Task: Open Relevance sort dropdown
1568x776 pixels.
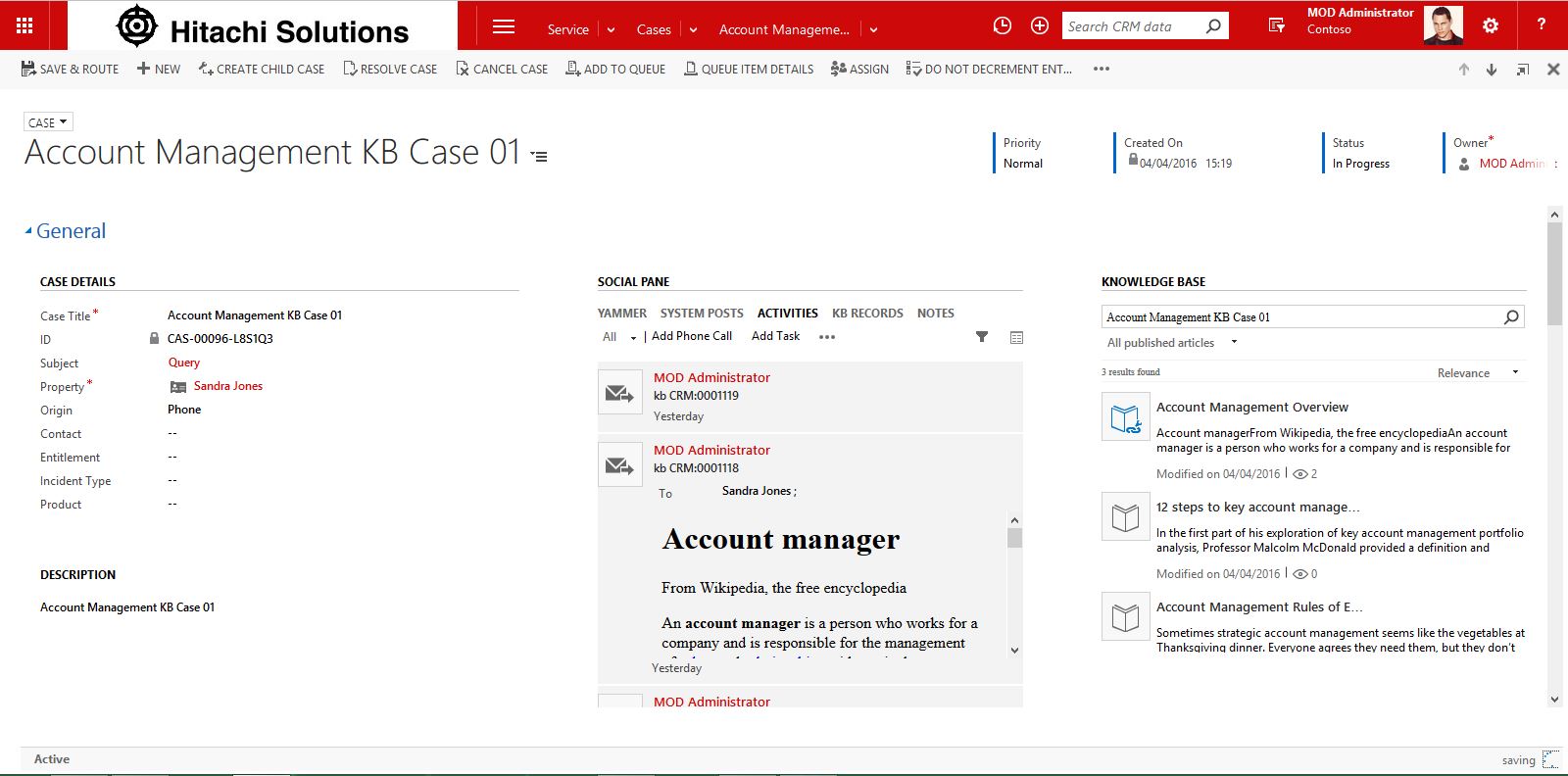Action: [x=1478, y=373]
